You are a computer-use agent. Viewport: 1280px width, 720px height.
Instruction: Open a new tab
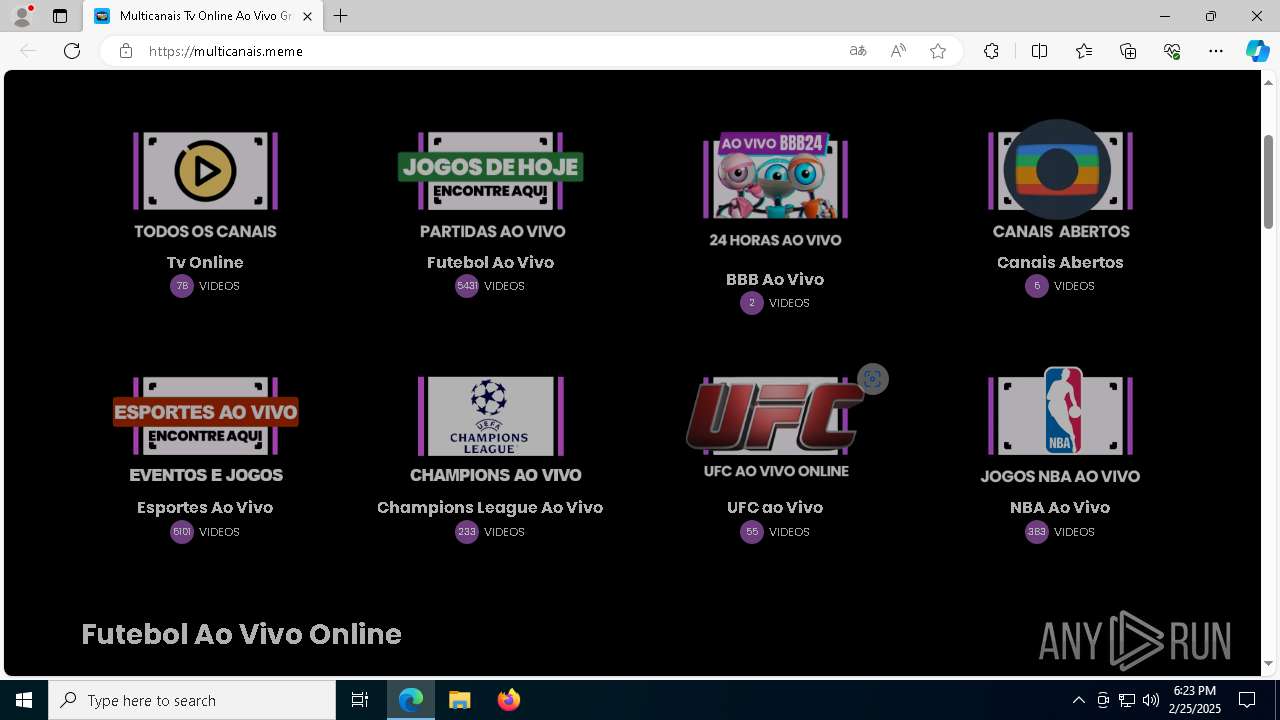340,16
